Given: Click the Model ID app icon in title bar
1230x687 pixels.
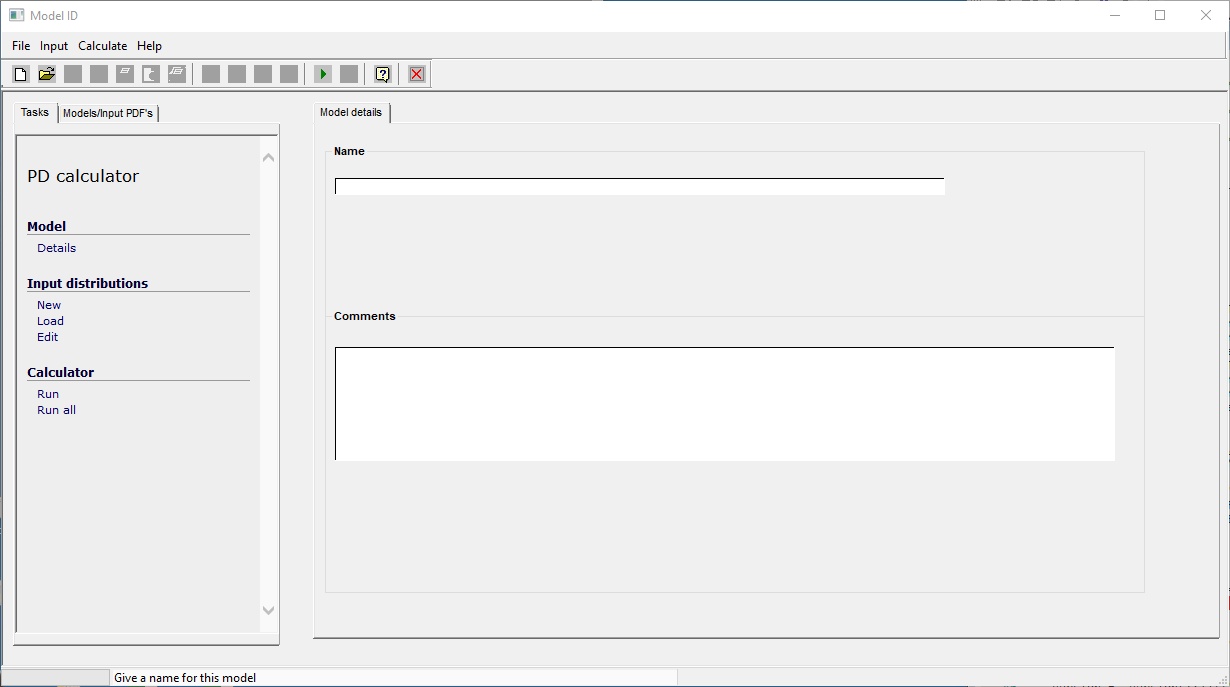Looking at the screenshot, I should click(16, 15).
